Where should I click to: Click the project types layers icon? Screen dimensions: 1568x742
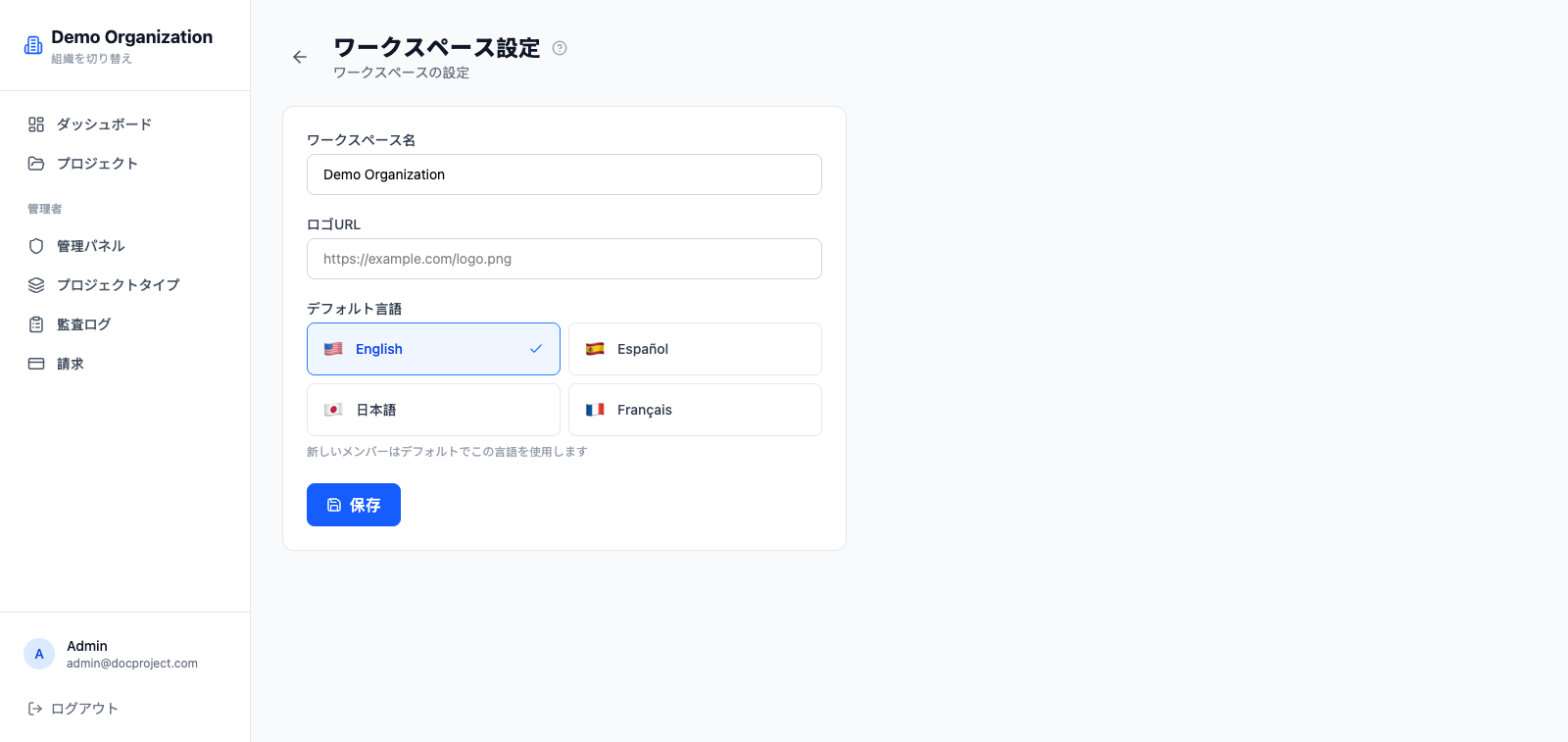pyautogui.click(x=36, y=285)
